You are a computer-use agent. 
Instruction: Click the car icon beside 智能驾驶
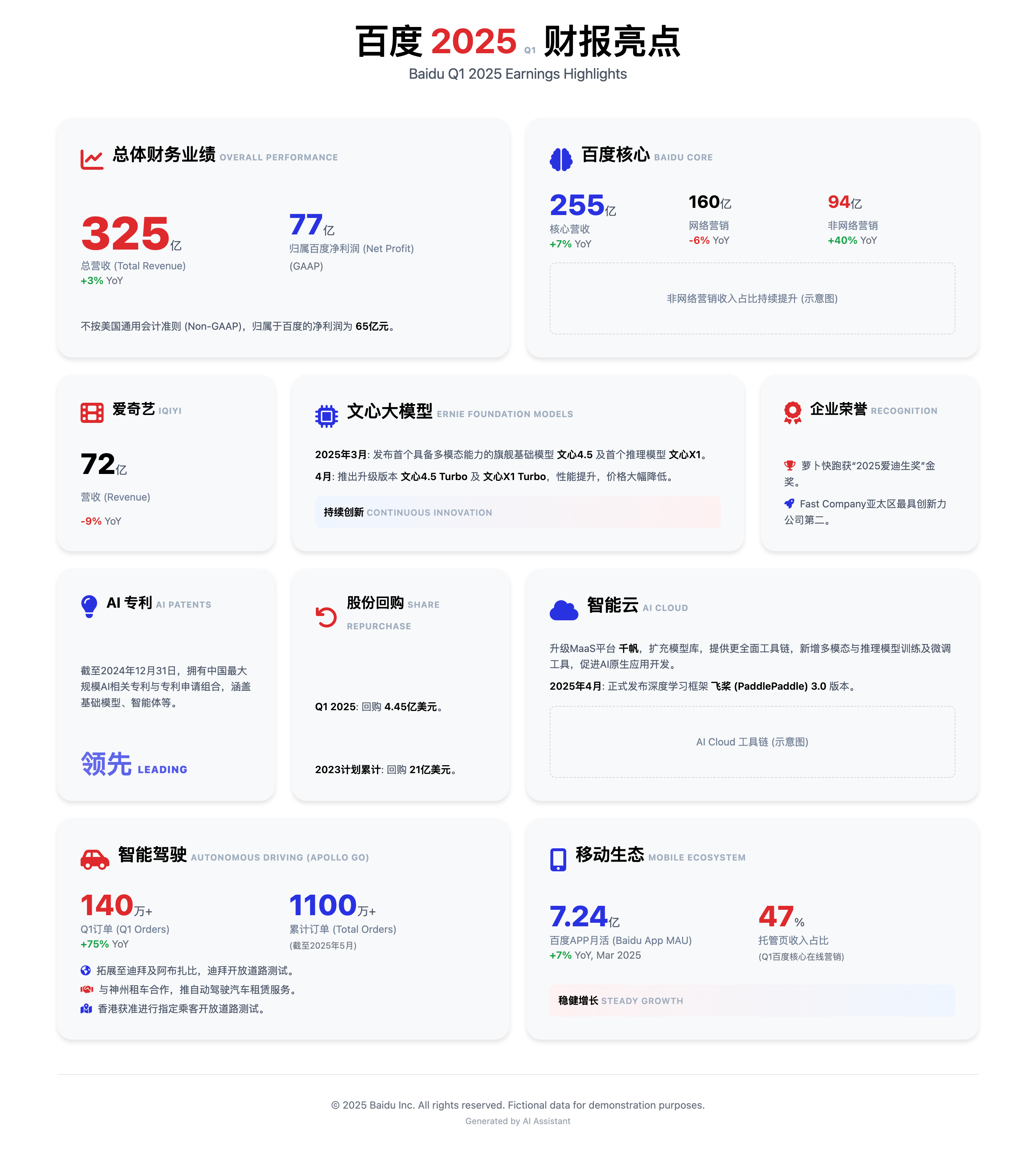pos(95,859)
